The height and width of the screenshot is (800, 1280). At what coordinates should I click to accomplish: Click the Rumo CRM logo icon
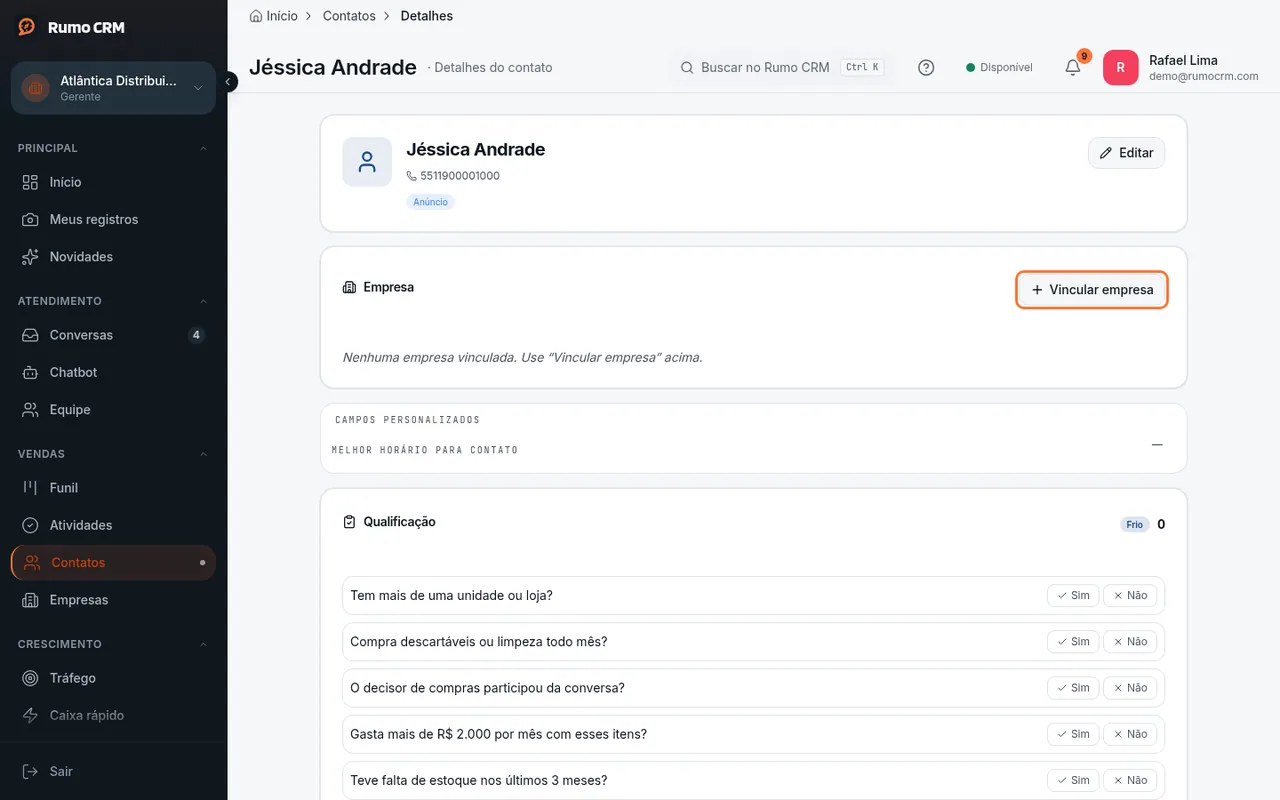27,27
